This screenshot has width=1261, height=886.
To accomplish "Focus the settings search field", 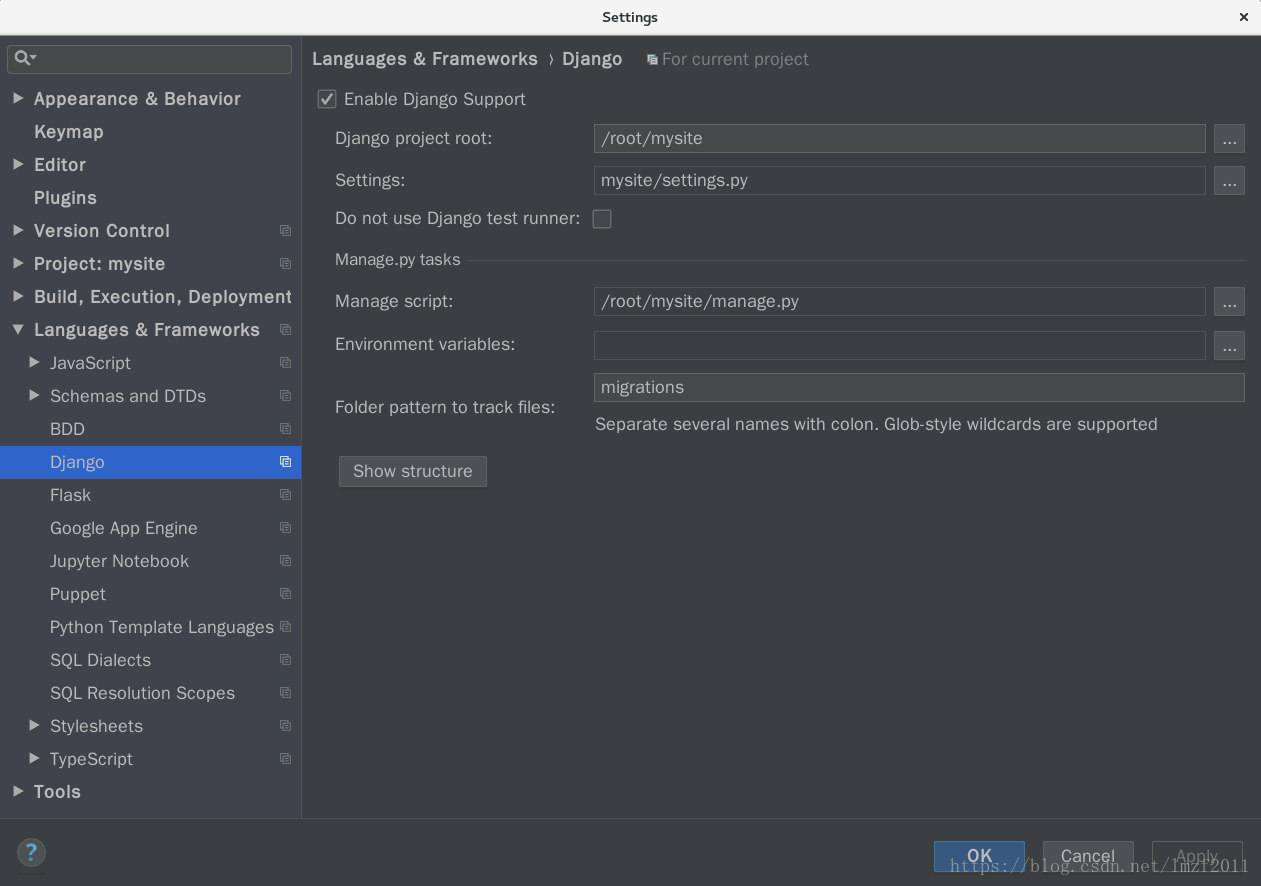I will click(x=150, y=58).
